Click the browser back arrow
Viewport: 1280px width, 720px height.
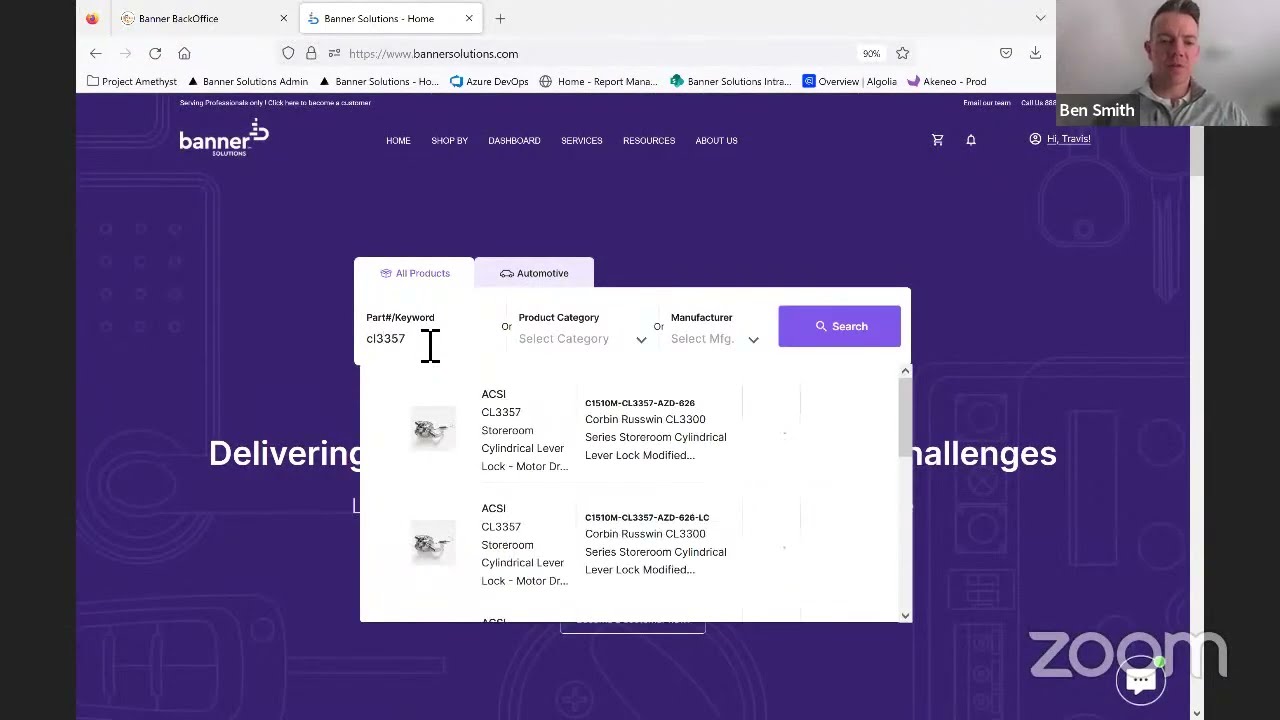[96, 53]
